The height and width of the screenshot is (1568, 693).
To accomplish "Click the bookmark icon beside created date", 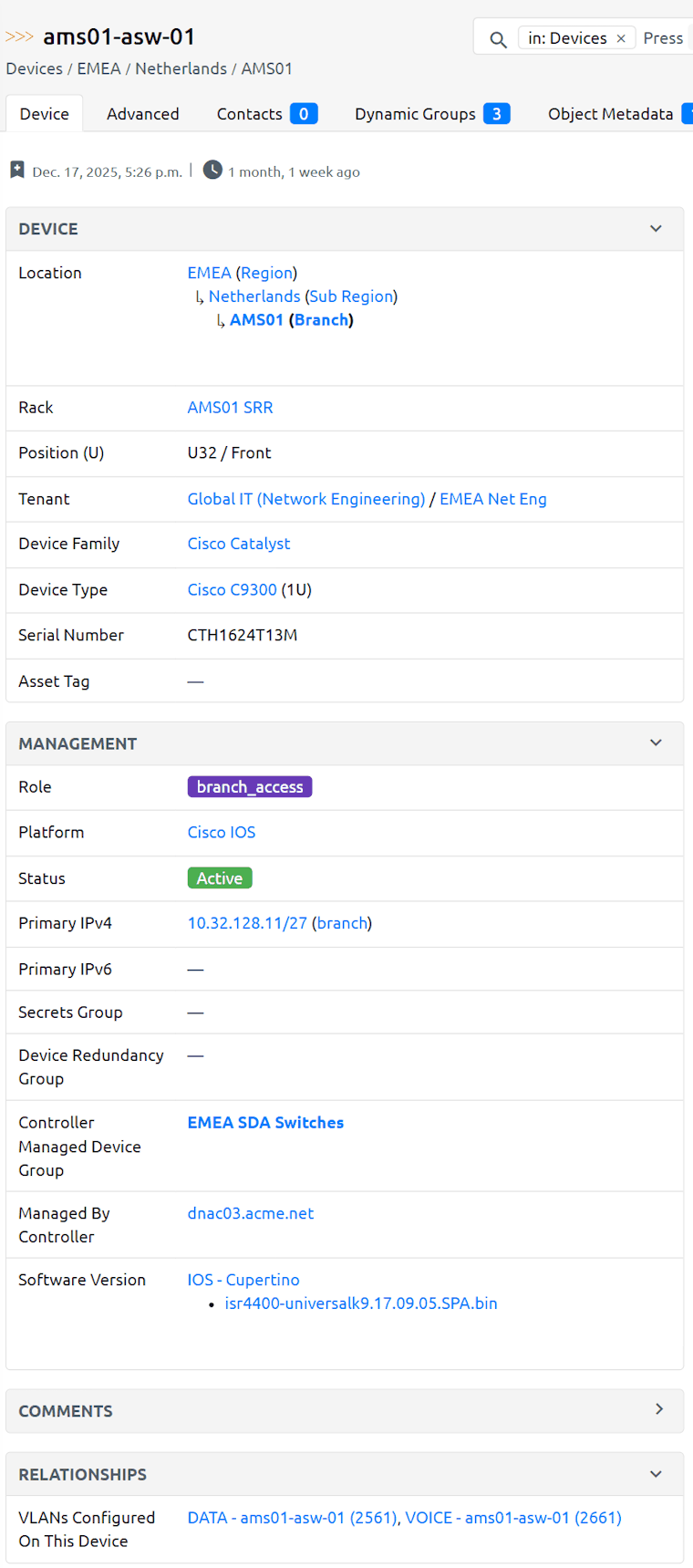I will click(x=17, y=171).
